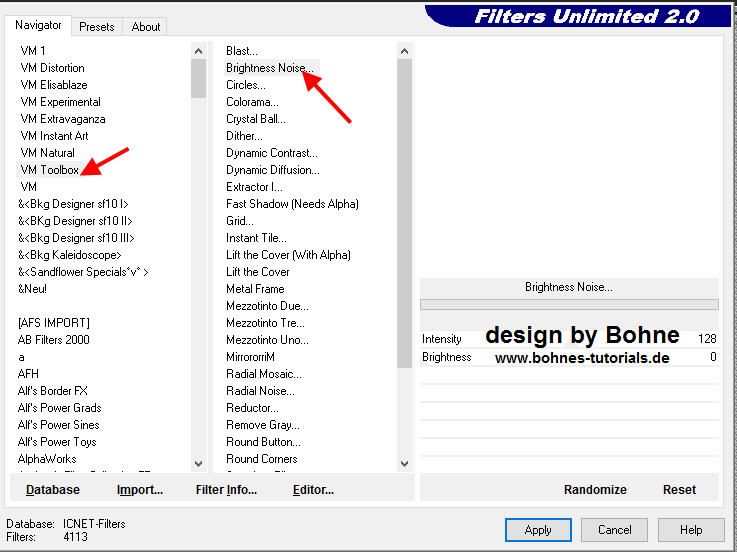Randomize the filter settings

595,490
